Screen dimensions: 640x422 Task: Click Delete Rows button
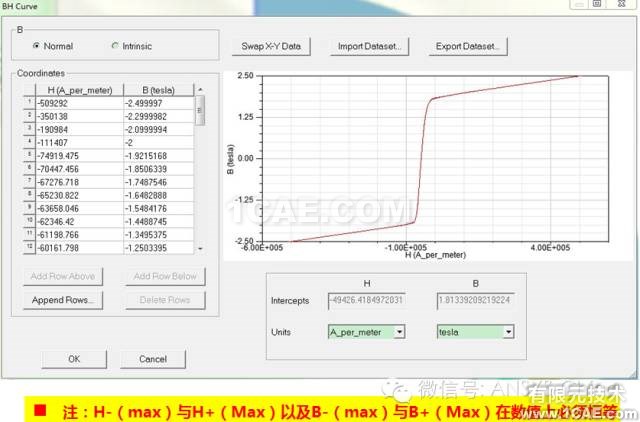pos(165,300)
